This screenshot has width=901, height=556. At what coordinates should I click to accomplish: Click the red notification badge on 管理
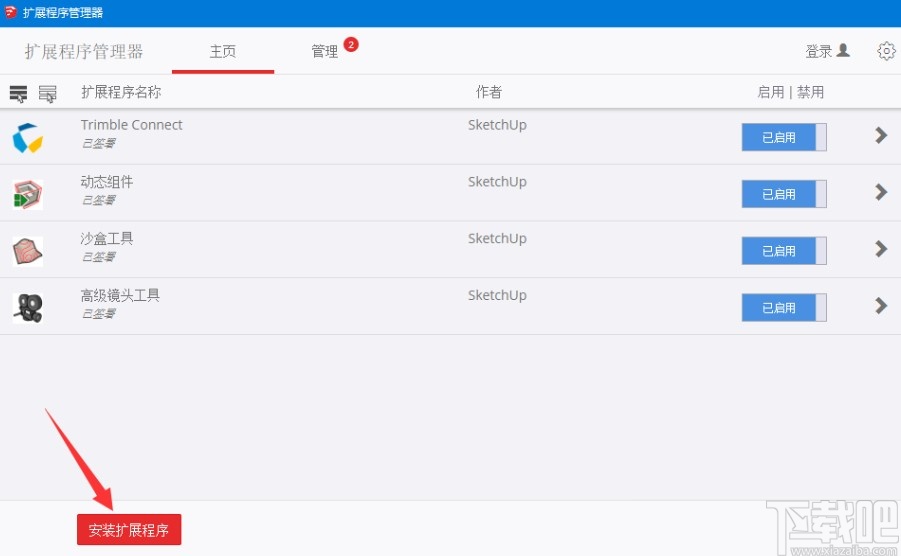pos(351,44)
